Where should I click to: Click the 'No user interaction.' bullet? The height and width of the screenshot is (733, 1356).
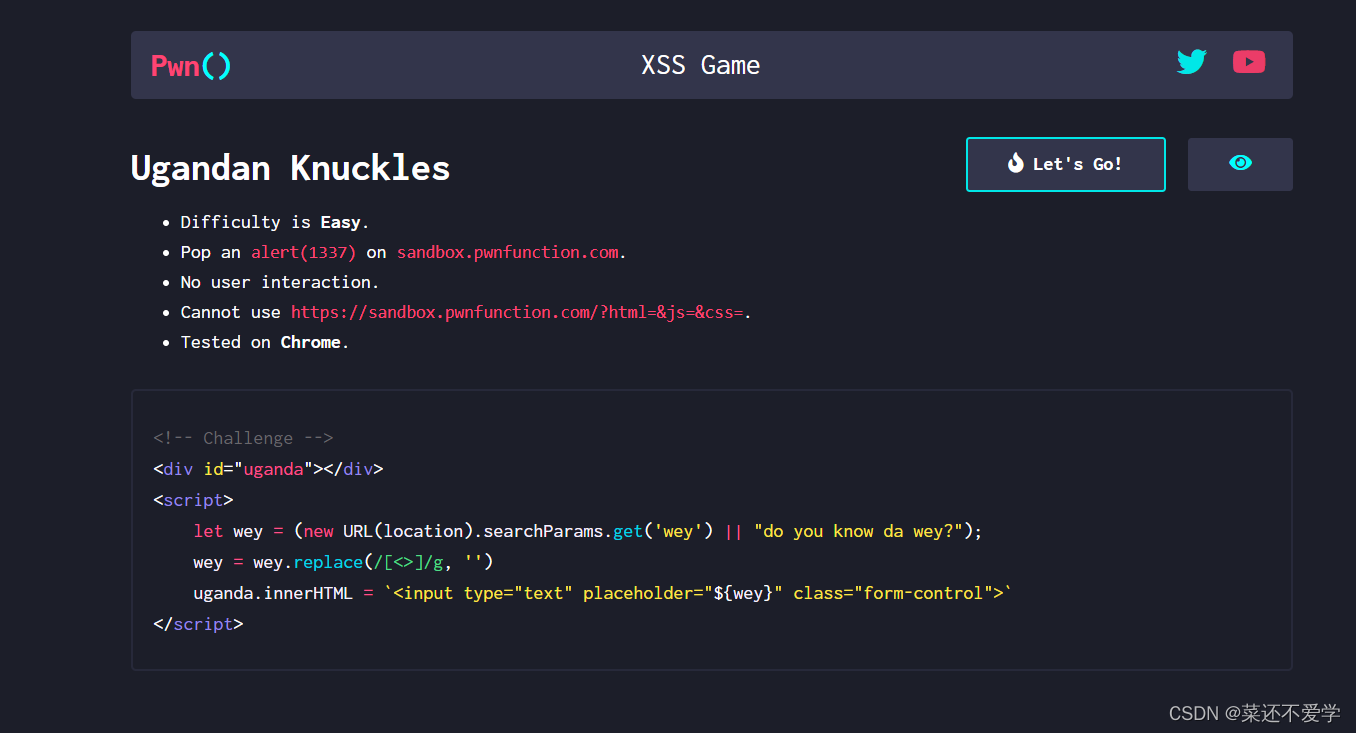tap(280, 282)
